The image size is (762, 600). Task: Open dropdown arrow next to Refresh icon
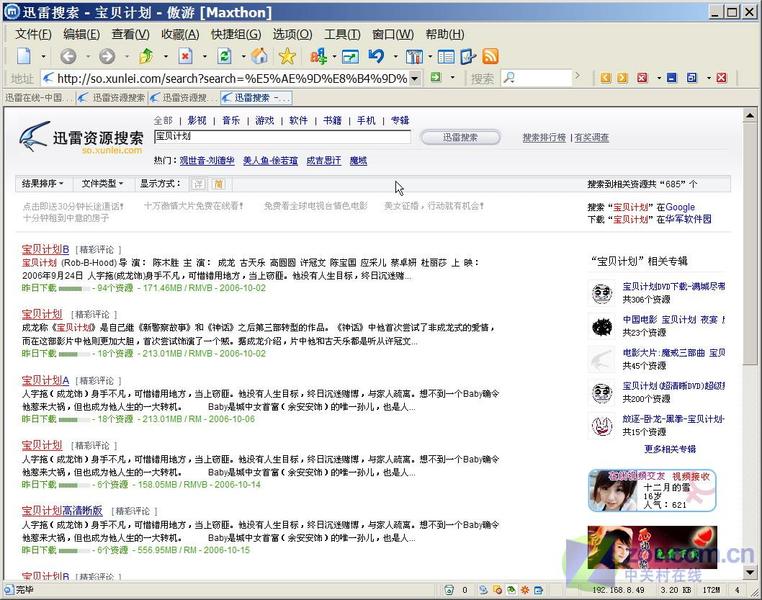click(x=243, y=57)
